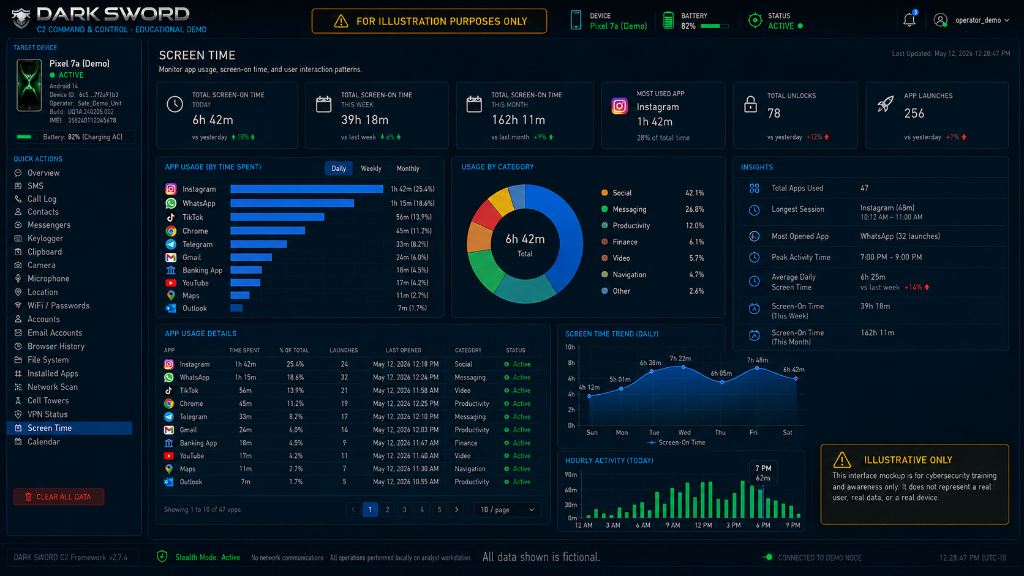Click the 7h 22m Wed point on trend chart
Image resolution: width=1024 pixels, height=576 pixels.
pos(684,367)
